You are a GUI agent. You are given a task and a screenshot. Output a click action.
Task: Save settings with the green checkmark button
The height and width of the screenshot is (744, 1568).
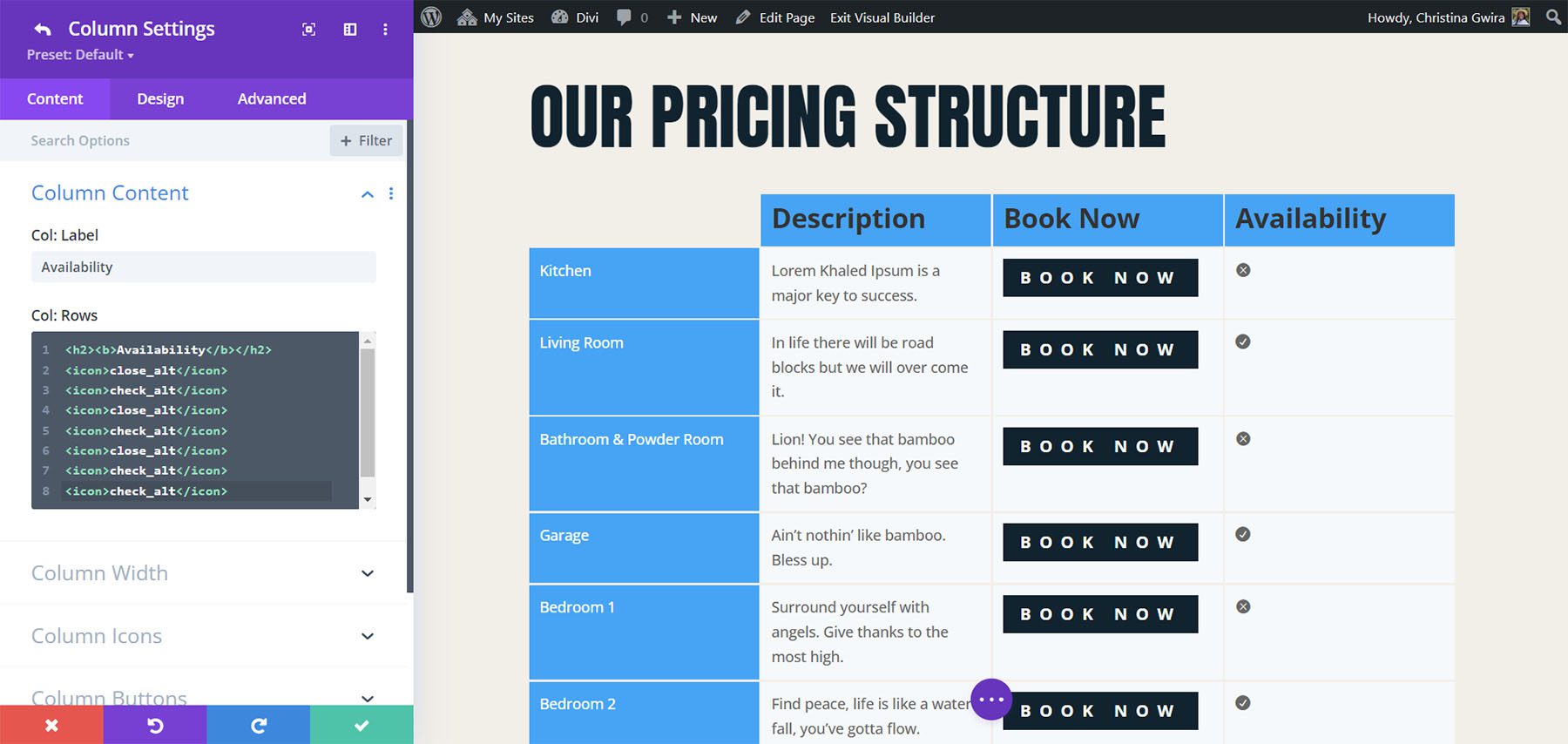click(361, 725)
